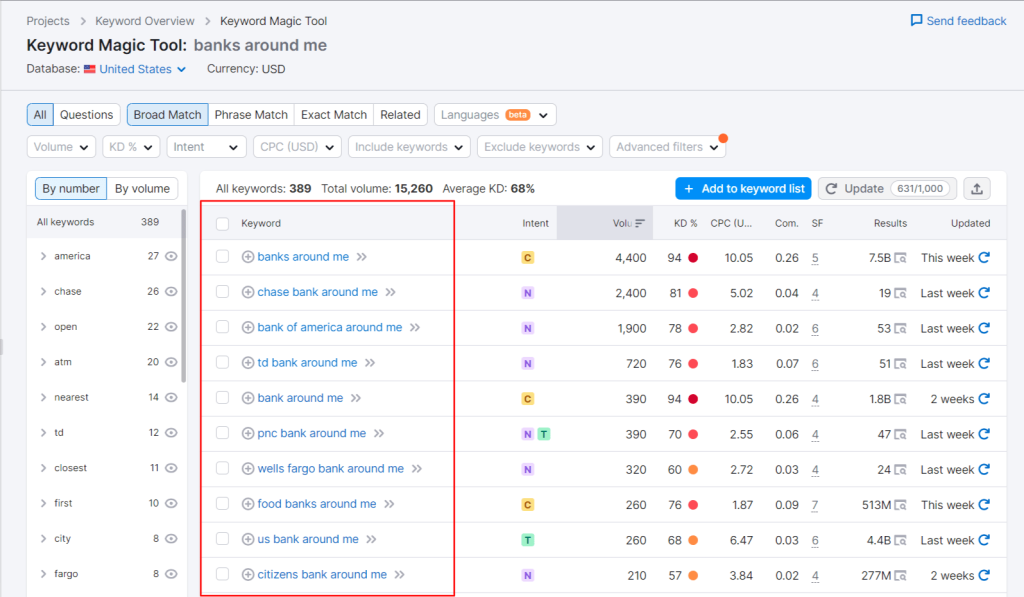Image resolution: width=1024 pixels, height=597 pixels.
Task: Click the Send feedback chat icon
Action: (x=916, y=20)
